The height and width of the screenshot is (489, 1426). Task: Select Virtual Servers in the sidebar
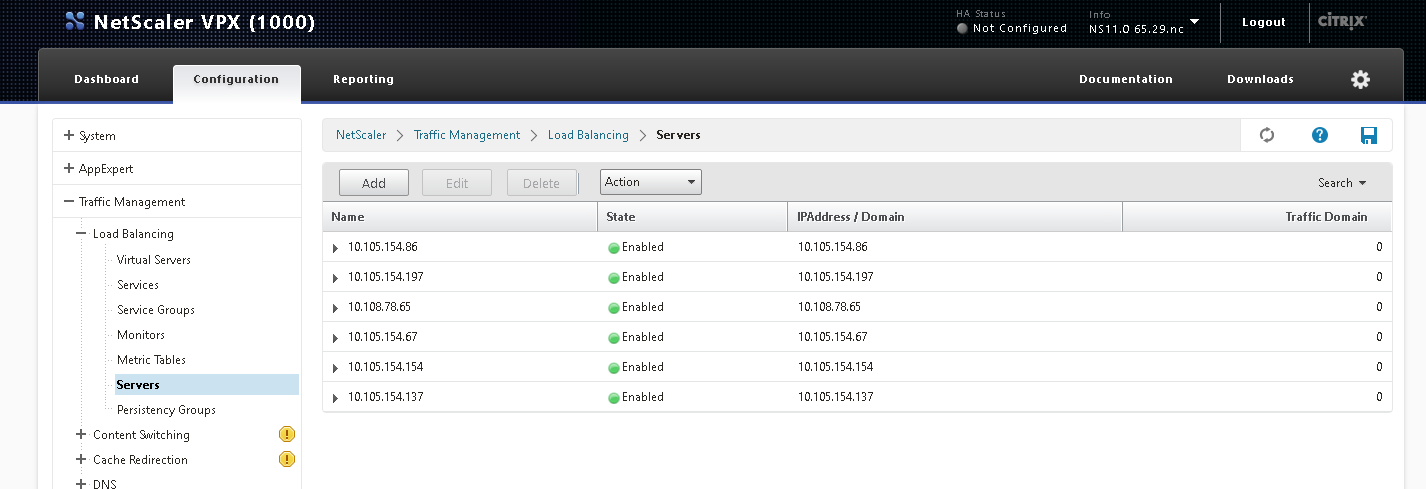tap(153, 260)
